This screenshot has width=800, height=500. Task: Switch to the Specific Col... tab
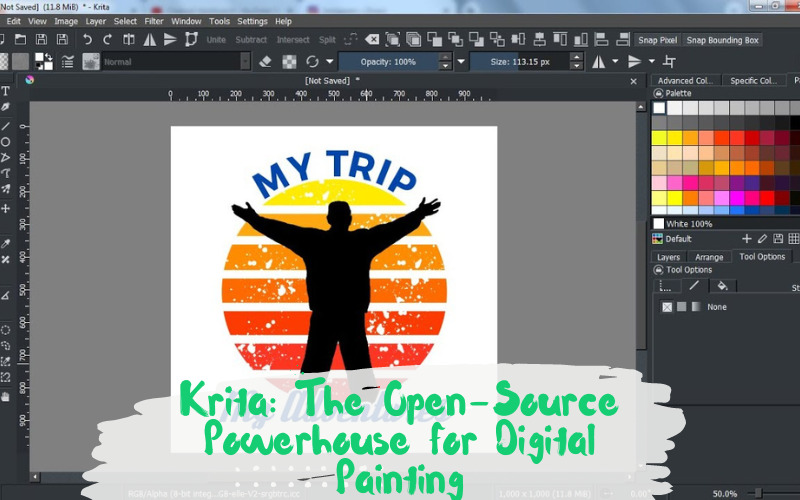coord(753,81)
